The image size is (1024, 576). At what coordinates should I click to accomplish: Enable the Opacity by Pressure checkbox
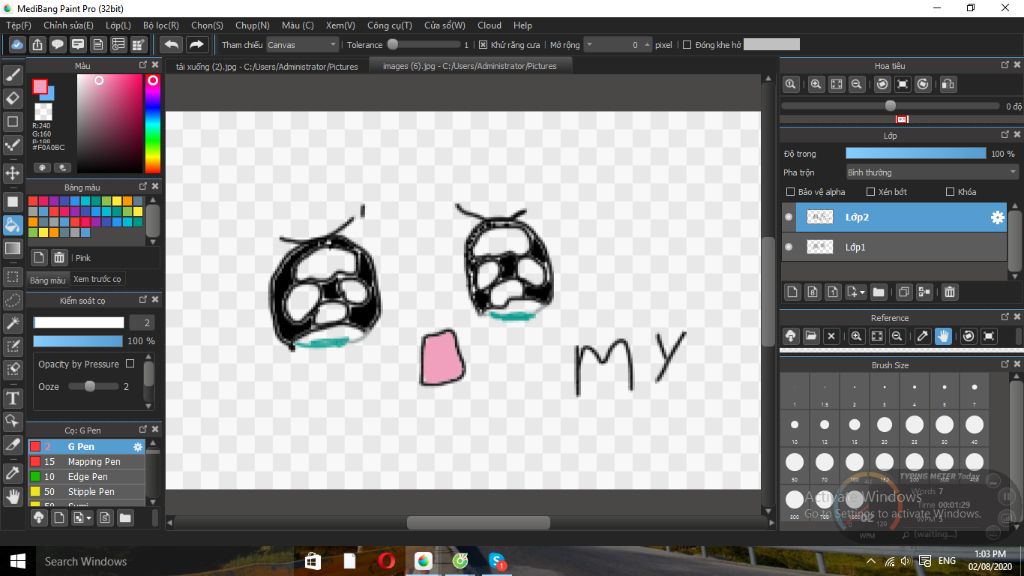[x=130, y=364]
